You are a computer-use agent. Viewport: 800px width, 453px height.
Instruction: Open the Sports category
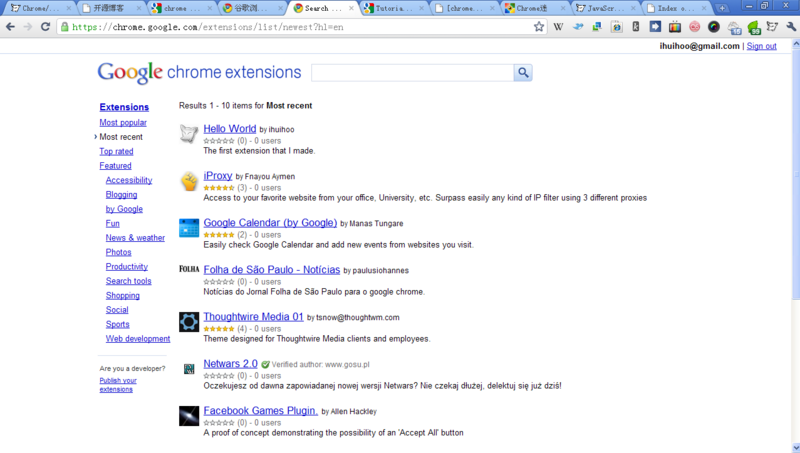click(117, 324)
